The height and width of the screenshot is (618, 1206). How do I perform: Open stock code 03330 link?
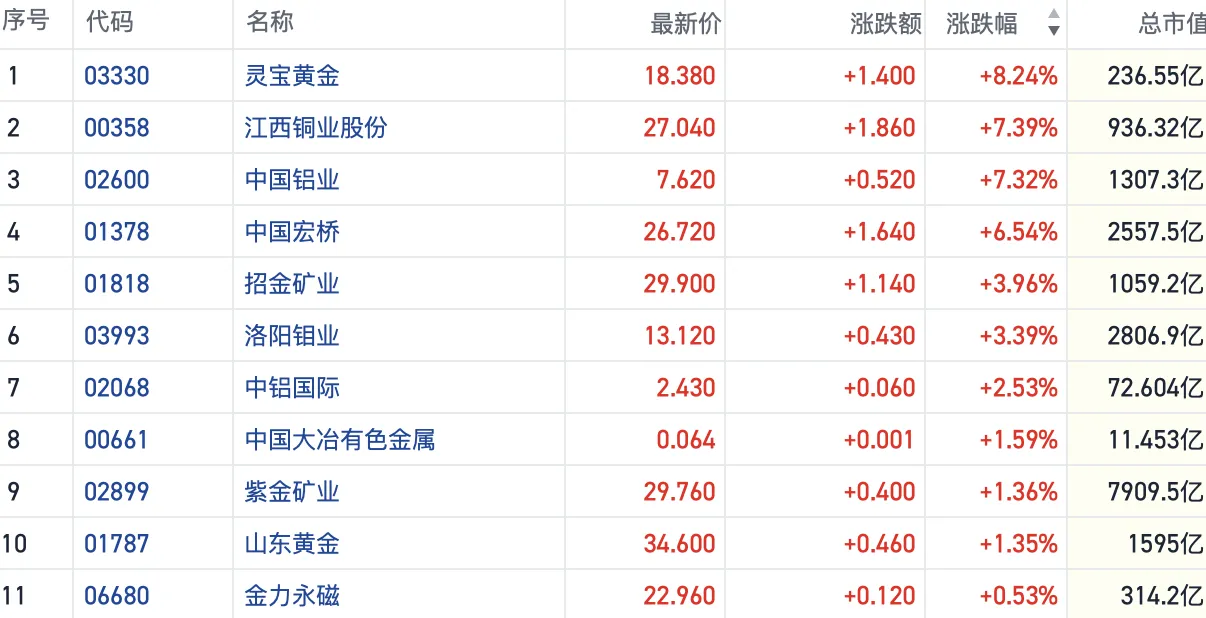click(116, 76)
